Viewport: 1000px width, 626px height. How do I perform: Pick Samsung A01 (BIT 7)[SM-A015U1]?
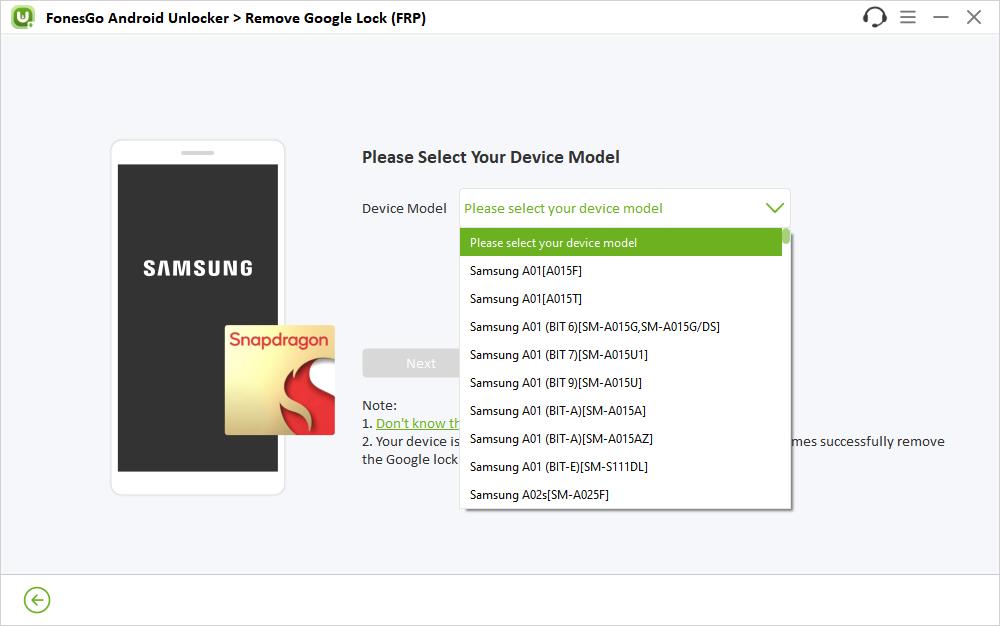point(621,355)
